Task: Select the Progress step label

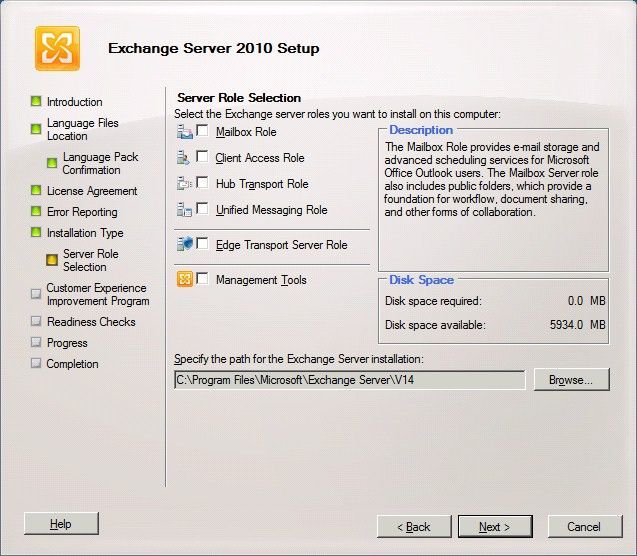Action: [67, 343]
